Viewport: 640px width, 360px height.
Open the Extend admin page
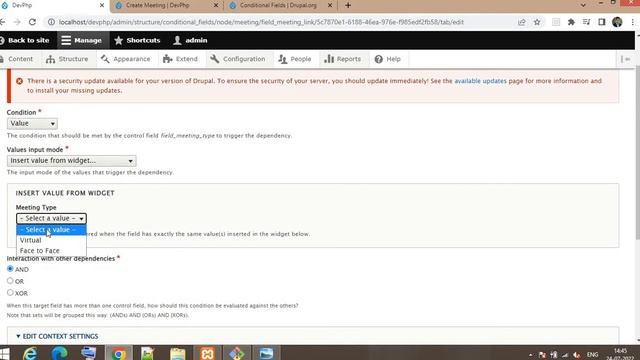click(x=180, y=59)
